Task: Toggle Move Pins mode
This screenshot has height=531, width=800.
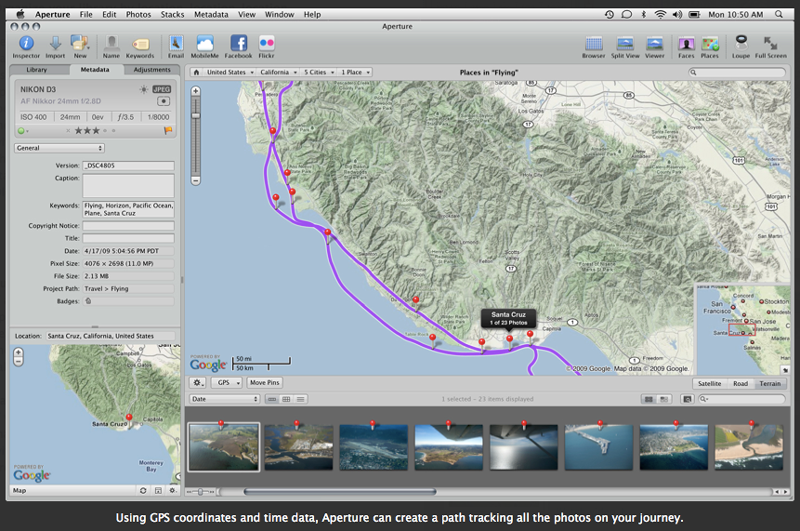Action: tap(265, 383)
